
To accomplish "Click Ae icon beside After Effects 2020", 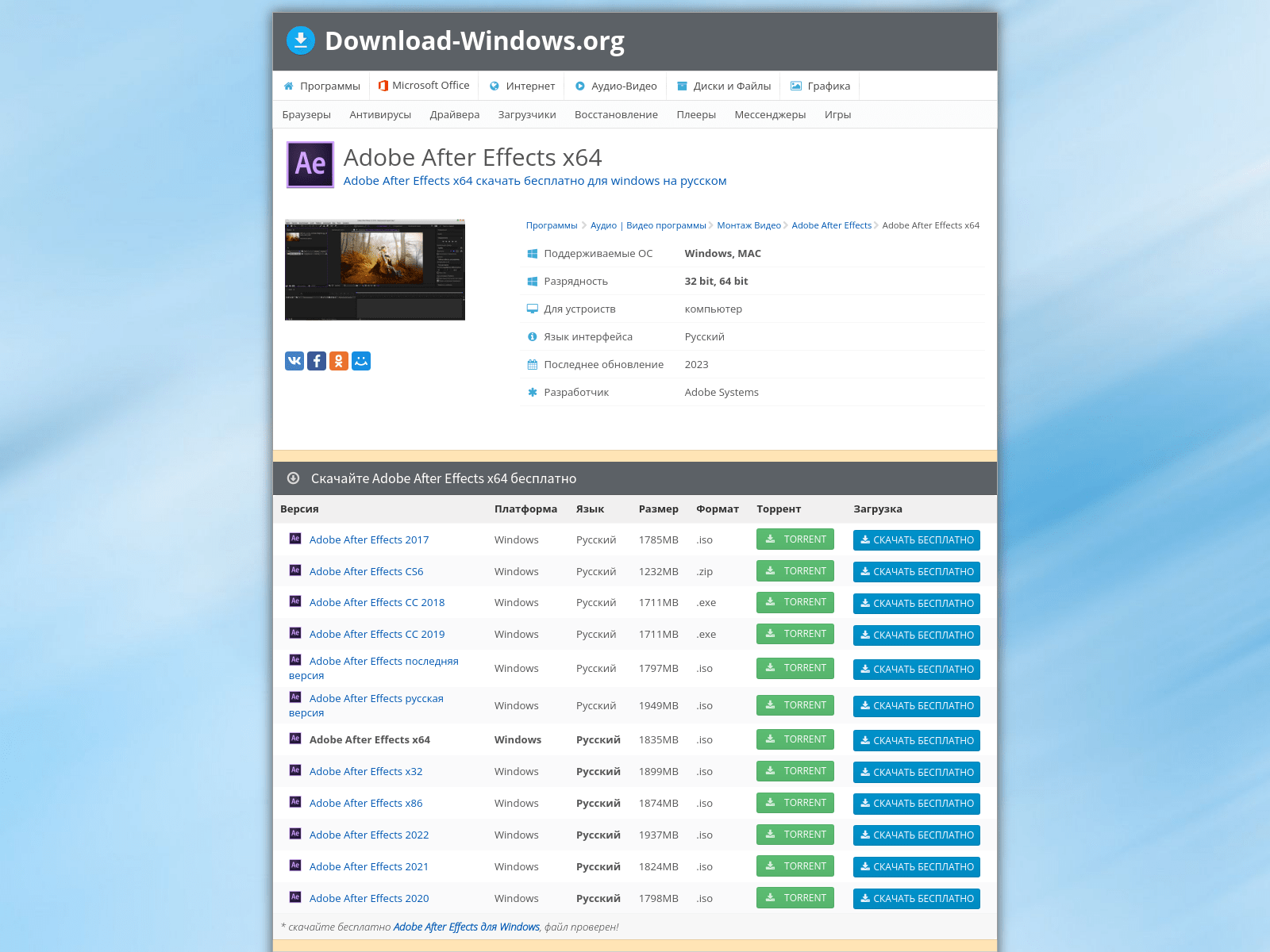I will 295,897.
